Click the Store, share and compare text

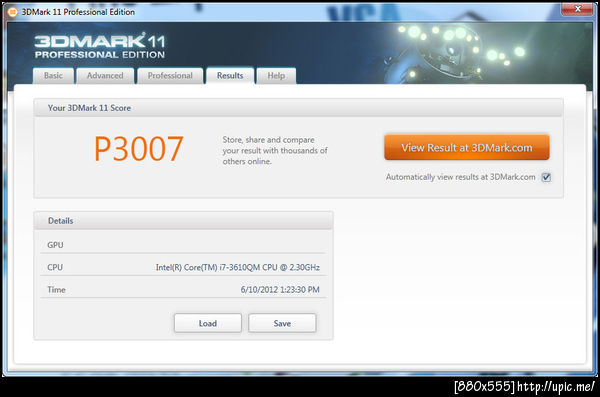(275, 150)
